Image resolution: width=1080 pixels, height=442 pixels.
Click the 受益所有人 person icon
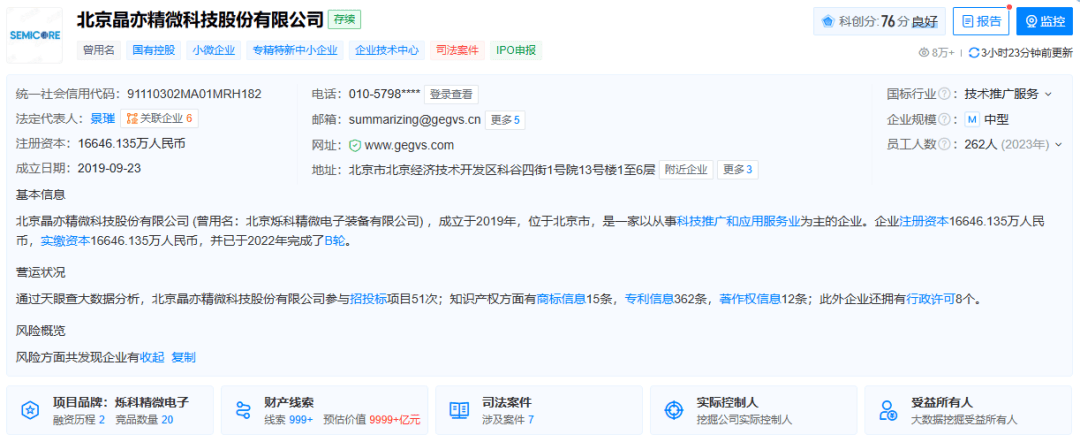coord(888,410)
